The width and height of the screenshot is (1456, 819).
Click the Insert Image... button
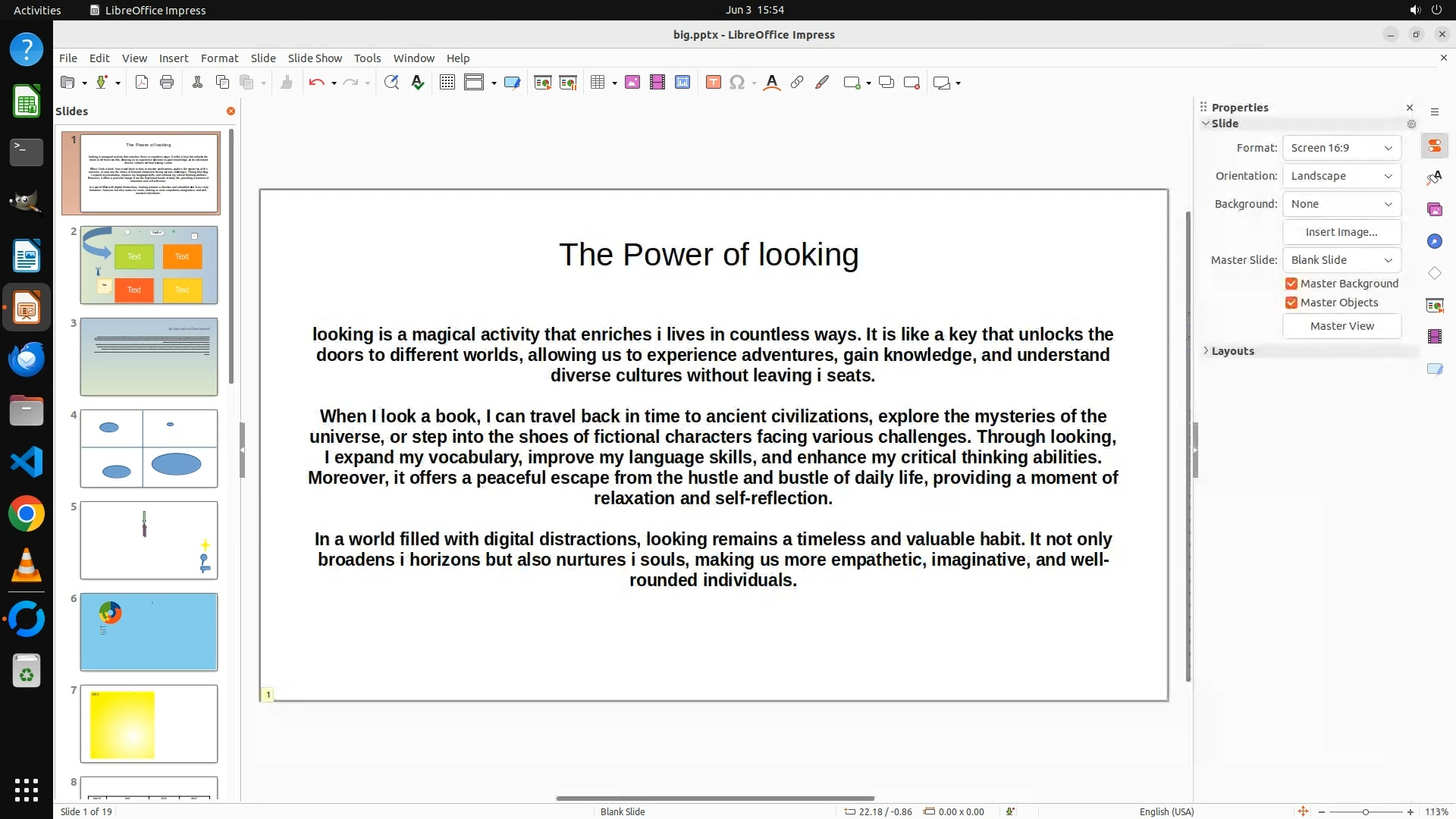click(x=1341, y=232)
